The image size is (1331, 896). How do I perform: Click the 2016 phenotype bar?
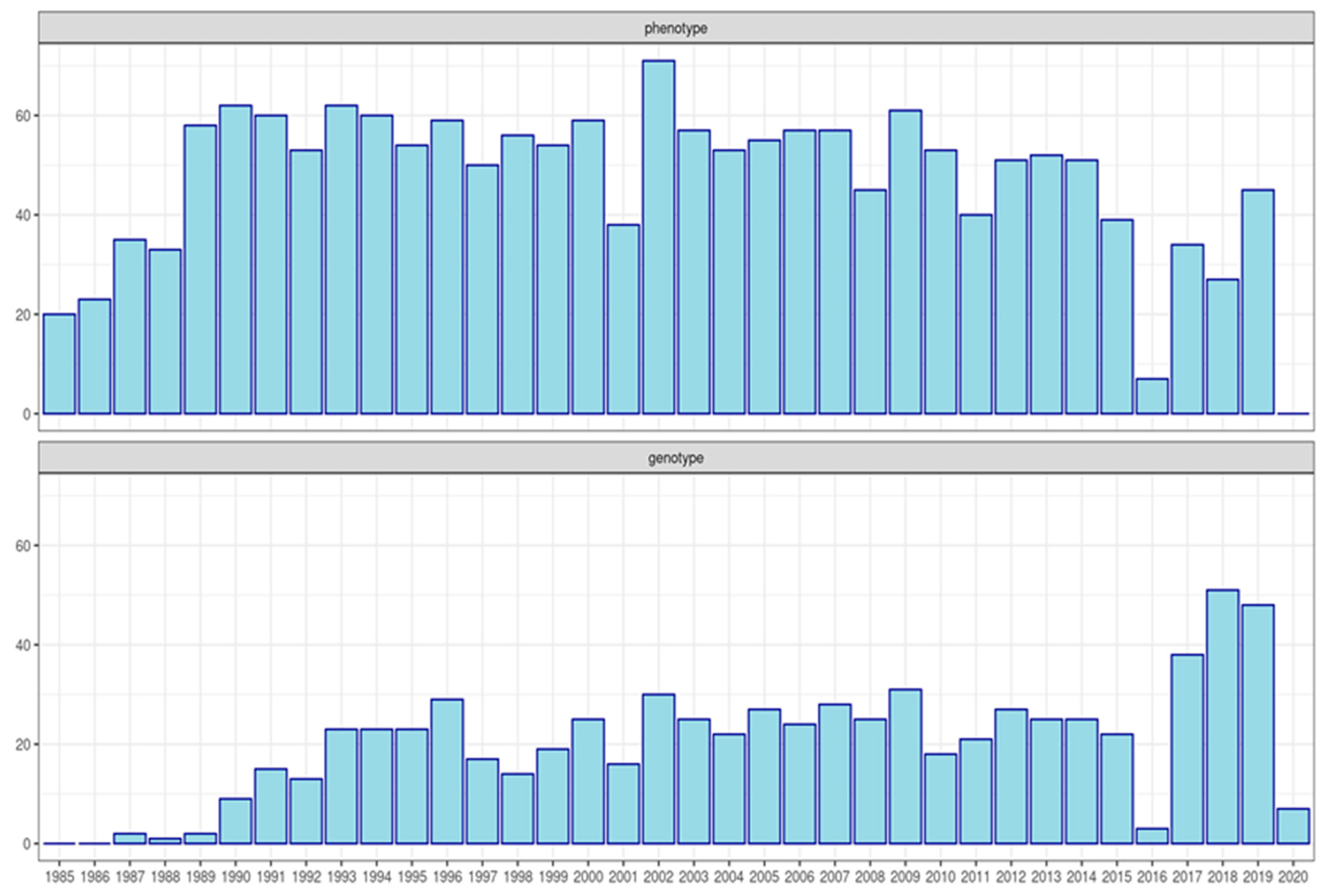pyautogui.click(x=1152, y=396)
